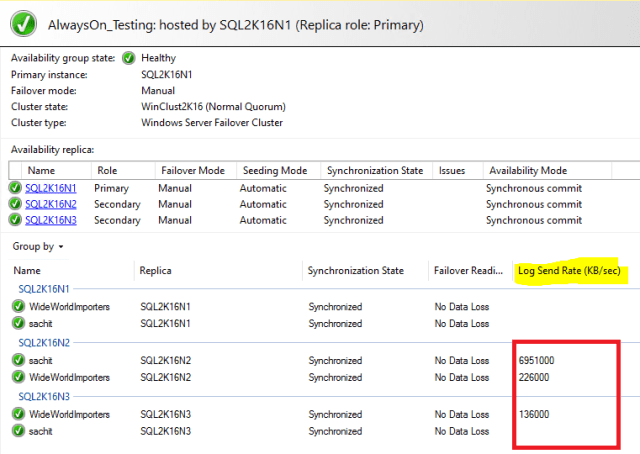The width and height of the screenshot is (640, 454).
Task: Click status icon for WideWorldImporters on SQL2K16N1
Action: coord(18,306)
